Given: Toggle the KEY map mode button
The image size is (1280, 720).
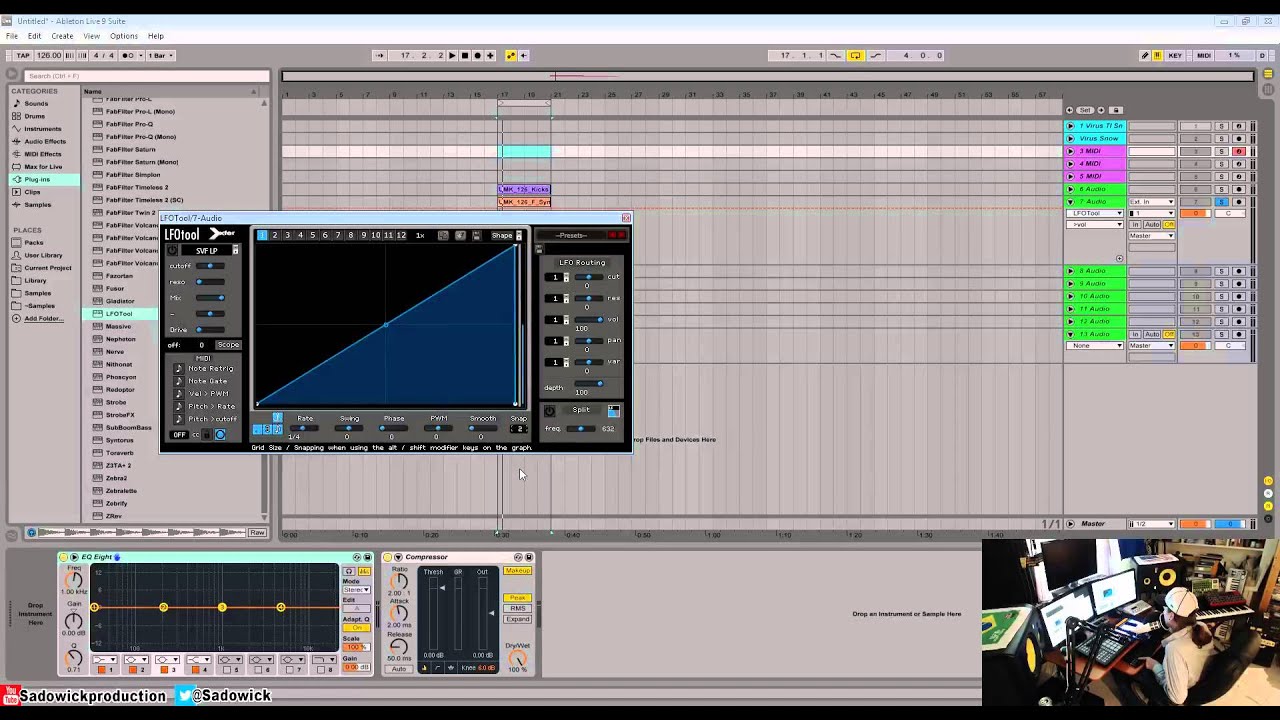Looking at the screenshot, I should click(1175, 56).
